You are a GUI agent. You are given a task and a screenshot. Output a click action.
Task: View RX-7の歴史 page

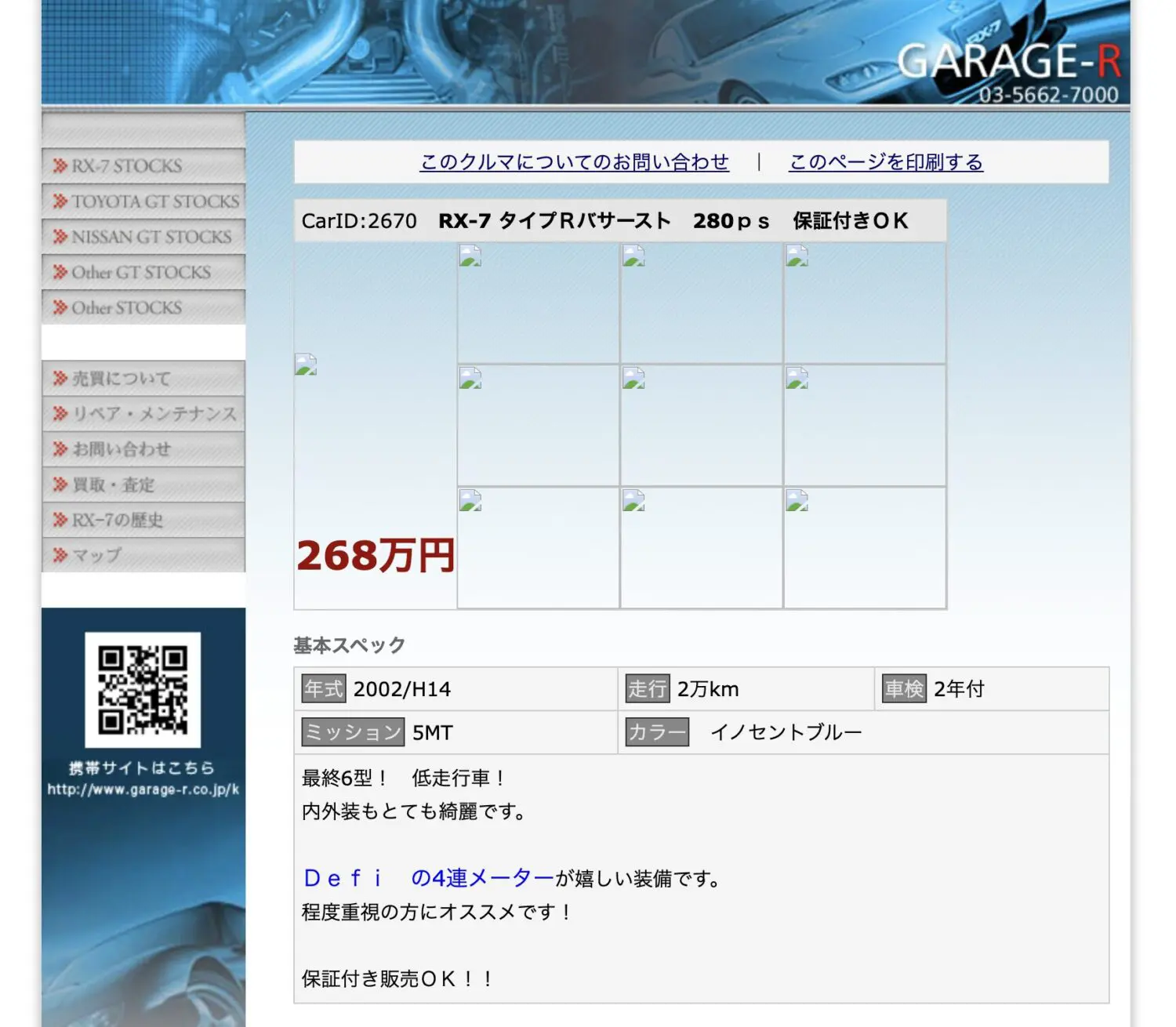point(143,520)
